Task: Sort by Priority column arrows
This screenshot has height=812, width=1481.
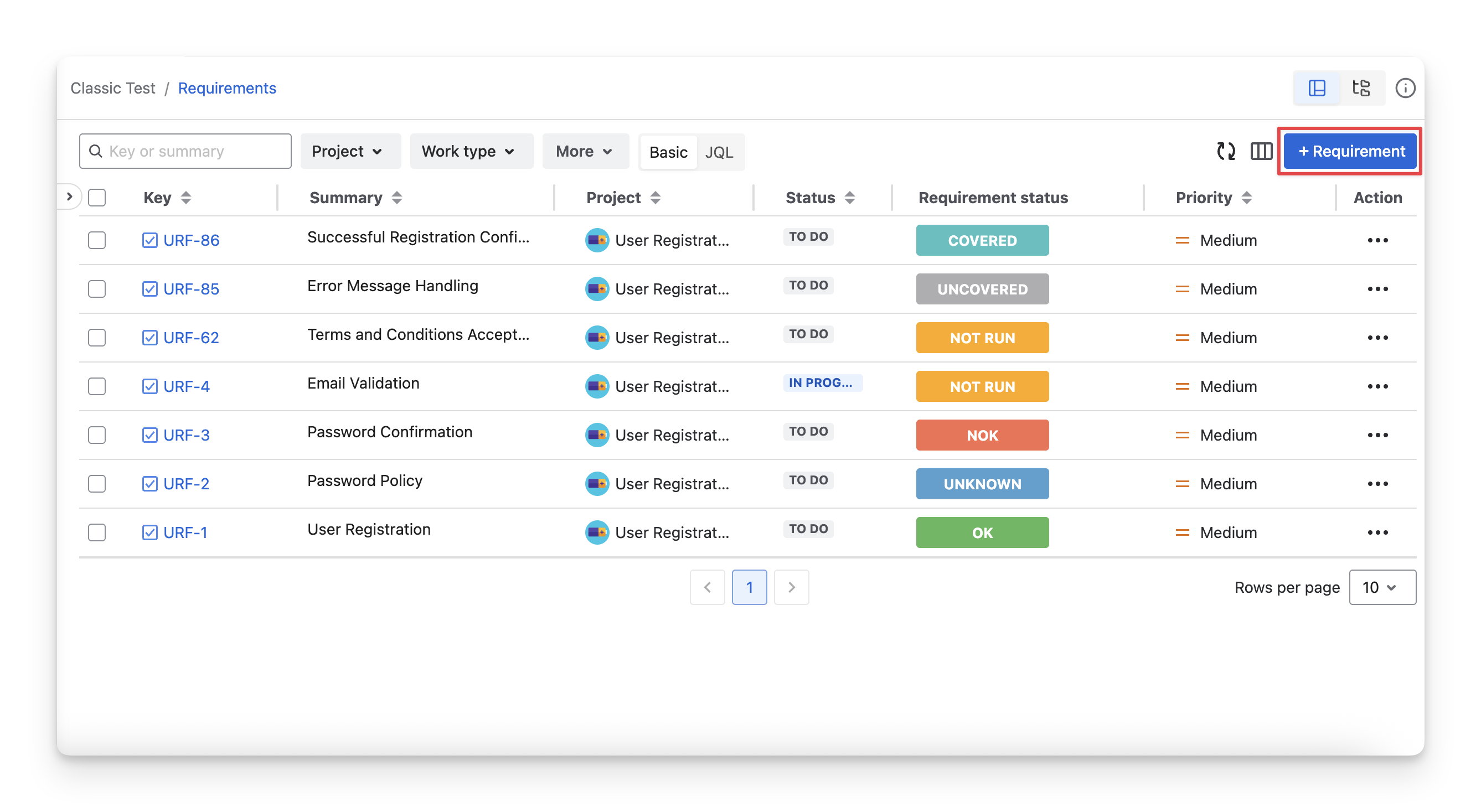Action: pyautogui.click(x=1246, y=198)
